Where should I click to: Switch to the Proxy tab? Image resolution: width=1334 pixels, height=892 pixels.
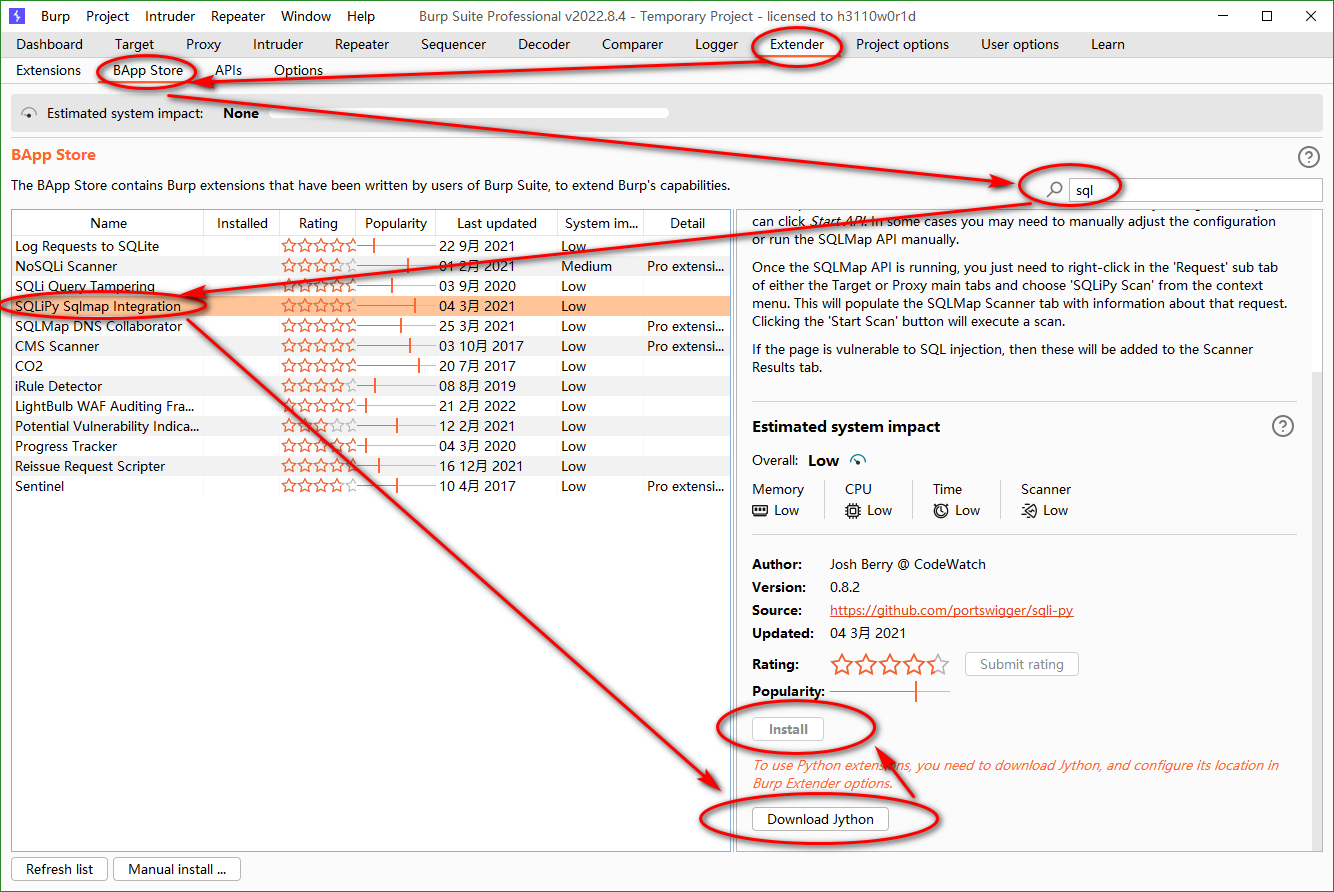tap(204, 44)
